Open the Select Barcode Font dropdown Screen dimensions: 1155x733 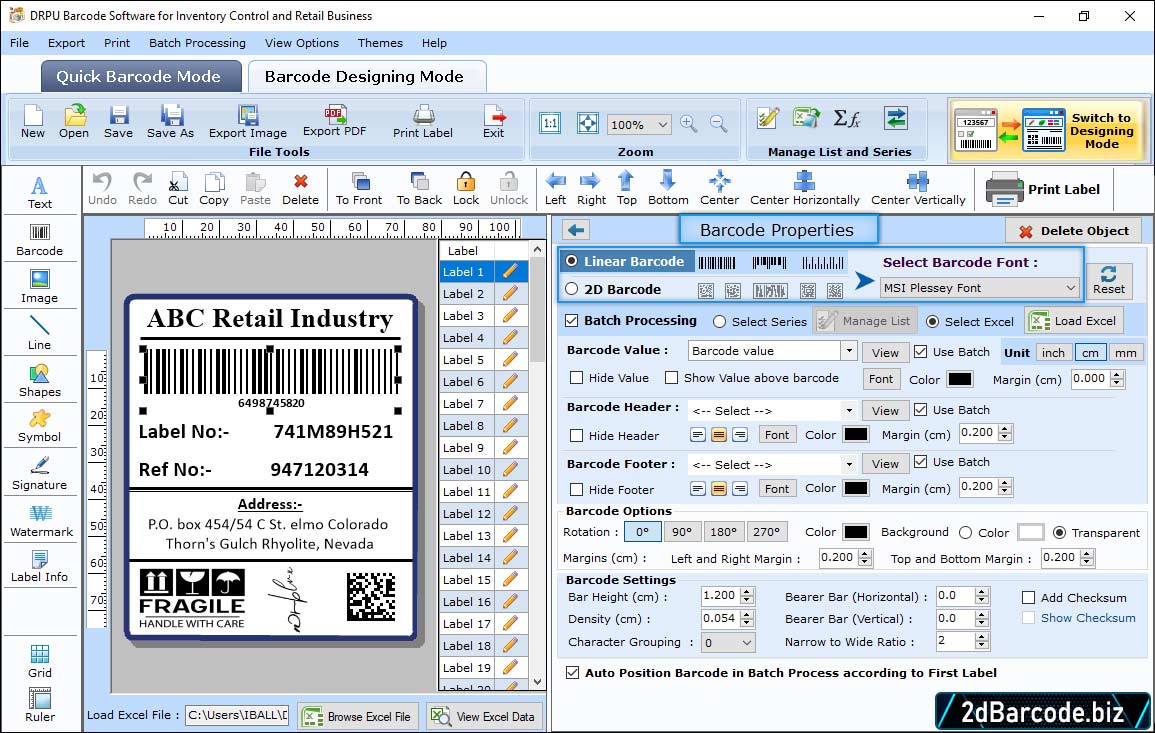point(980,287)
